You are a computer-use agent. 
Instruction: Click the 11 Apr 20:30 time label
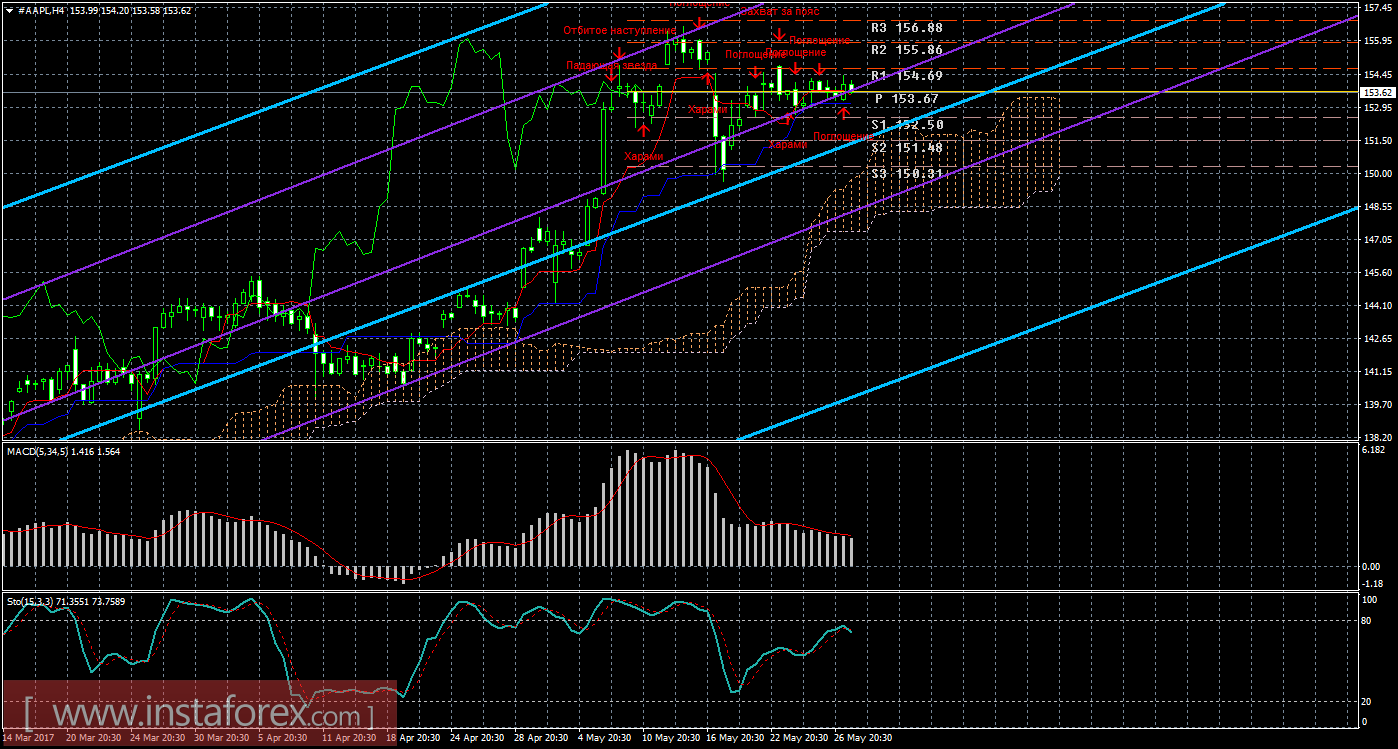point(350,738)
